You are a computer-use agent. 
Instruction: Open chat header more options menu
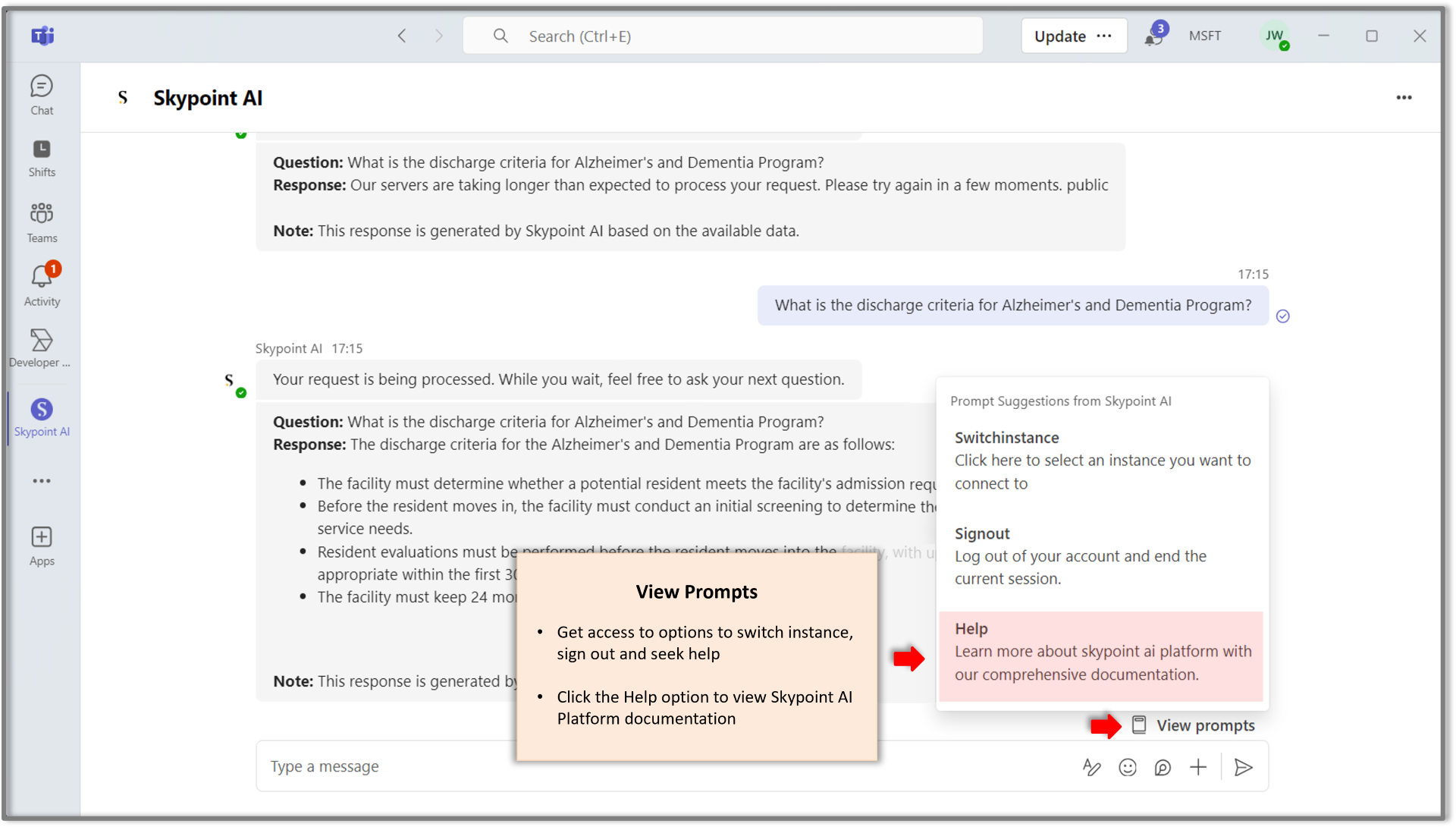click(x=1404, y=97)
